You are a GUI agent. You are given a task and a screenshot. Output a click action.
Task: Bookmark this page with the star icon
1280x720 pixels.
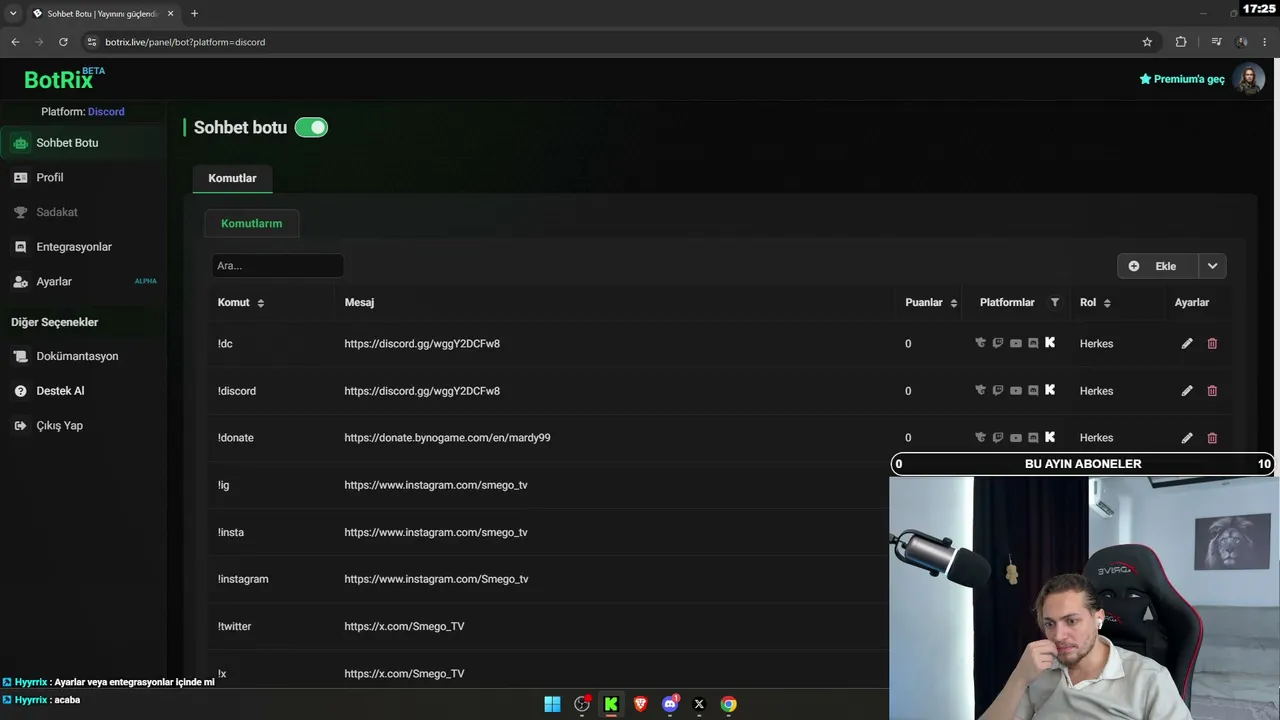tap(1147, 42)
